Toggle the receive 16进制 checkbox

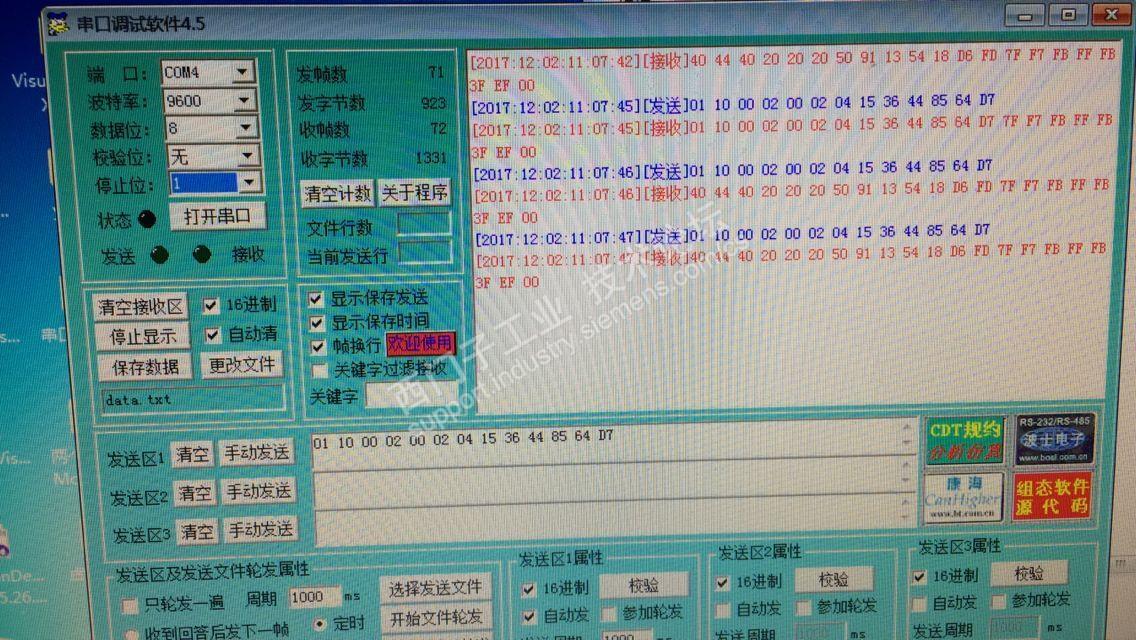[210, 305]
